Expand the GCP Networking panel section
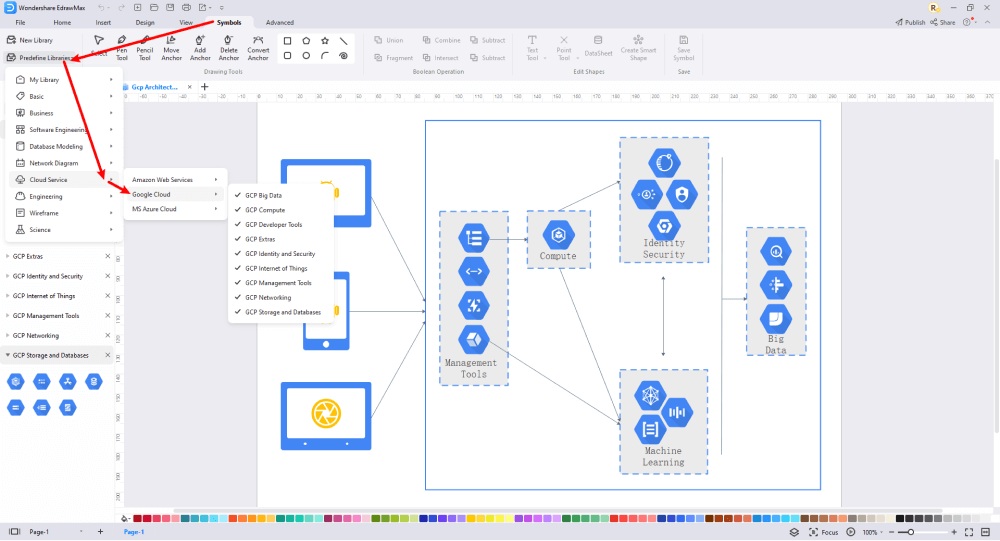The image size is (1000, 541). click(8, 336)
